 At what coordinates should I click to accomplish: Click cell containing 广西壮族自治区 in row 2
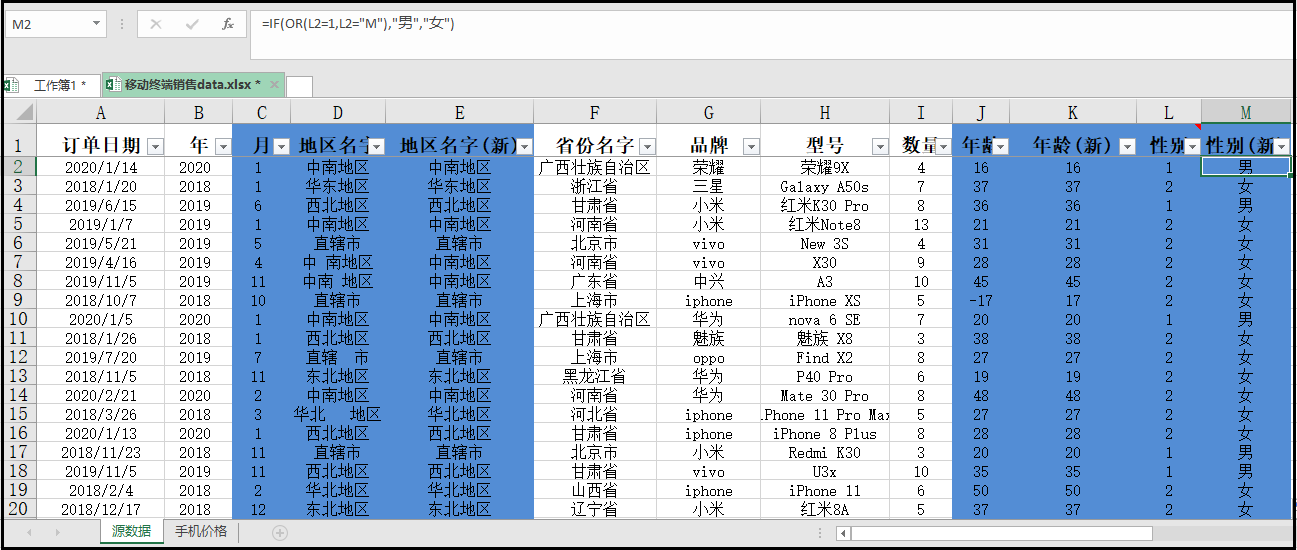click(595, 167)
